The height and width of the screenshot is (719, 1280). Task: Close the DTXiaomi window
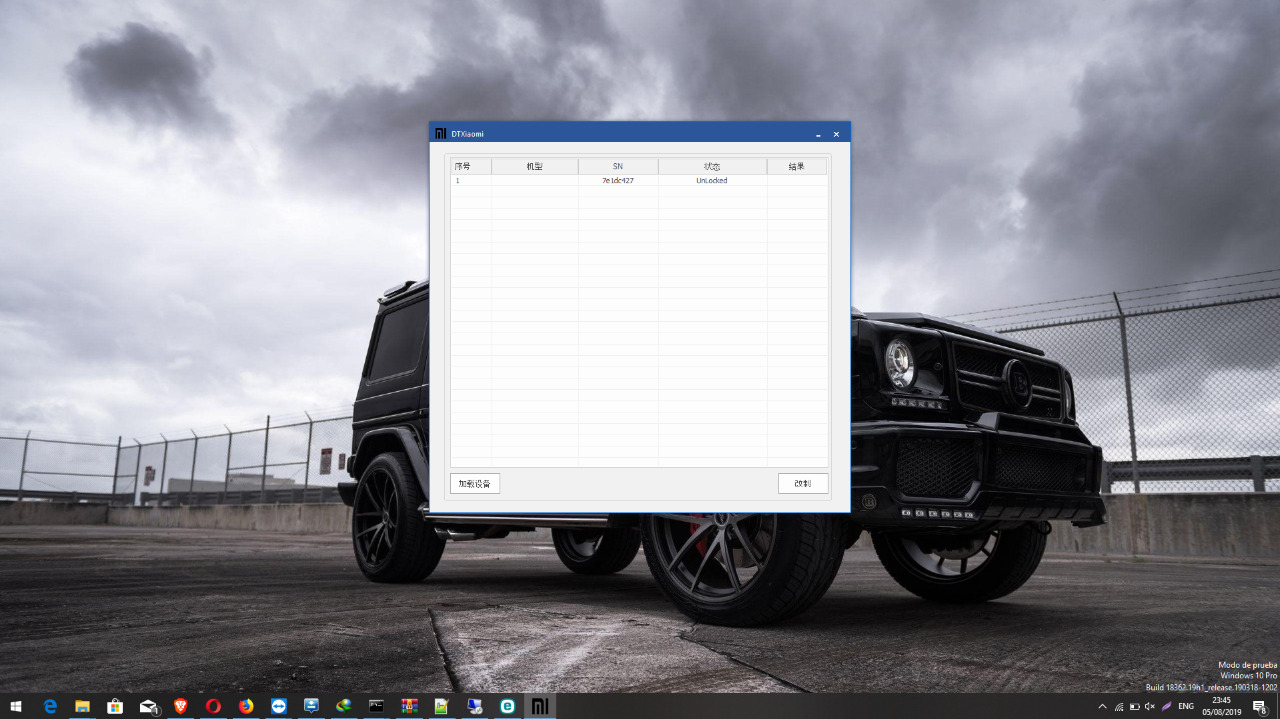836,134
